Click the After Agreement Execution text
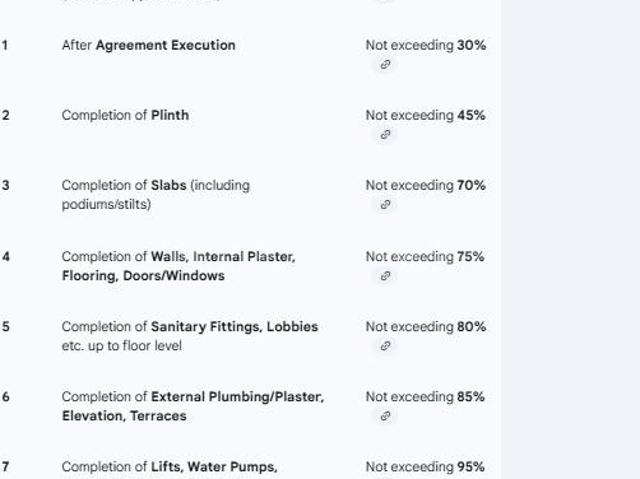This screenshot has width=640, height=479. (149, 45)
